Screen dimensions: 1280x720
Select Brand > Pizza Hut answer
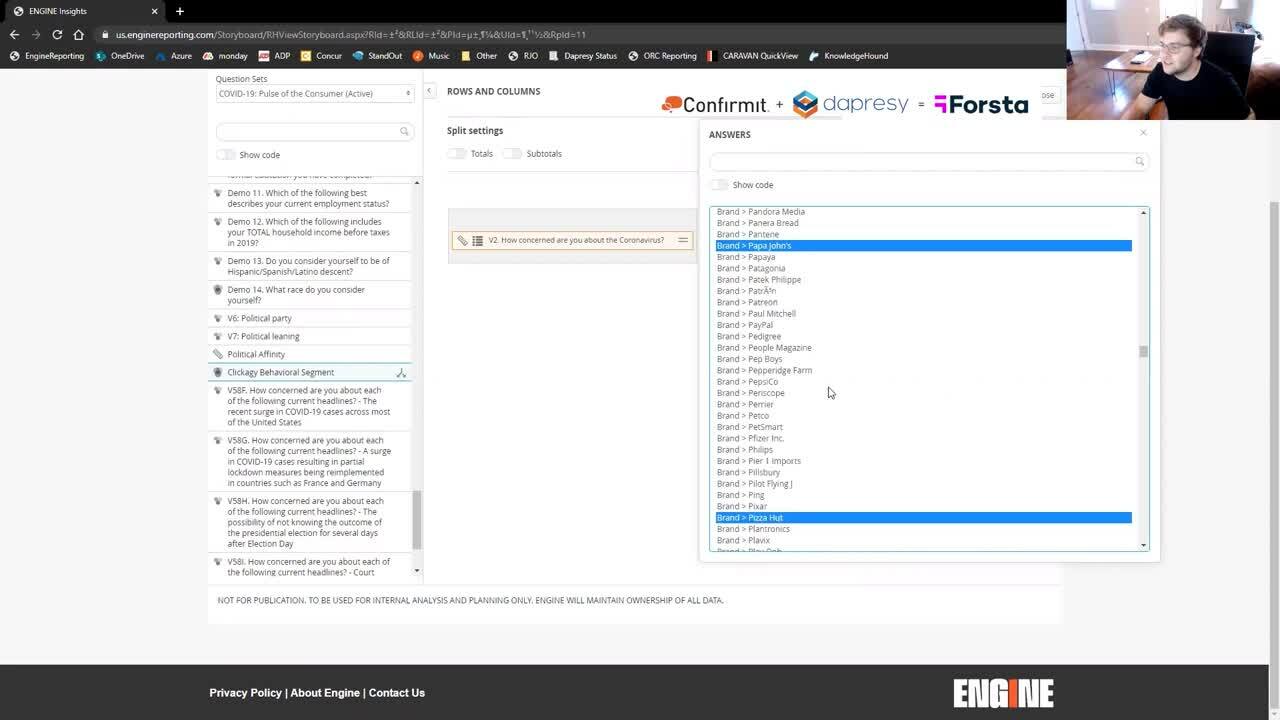(x=924, y=517)
